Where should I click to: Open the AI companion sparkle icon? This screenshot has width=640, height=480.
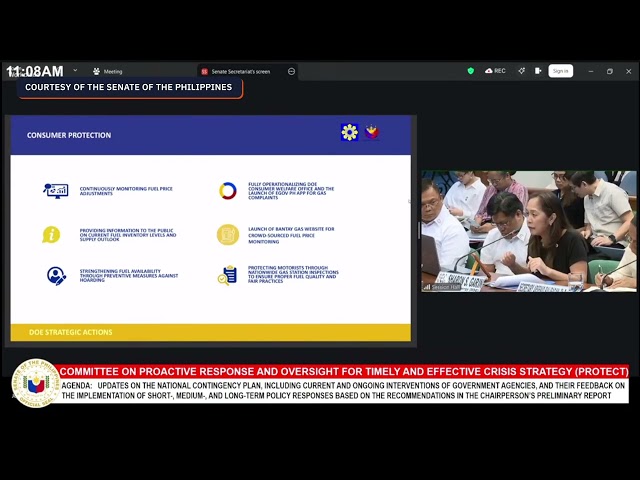click(522, 71)
